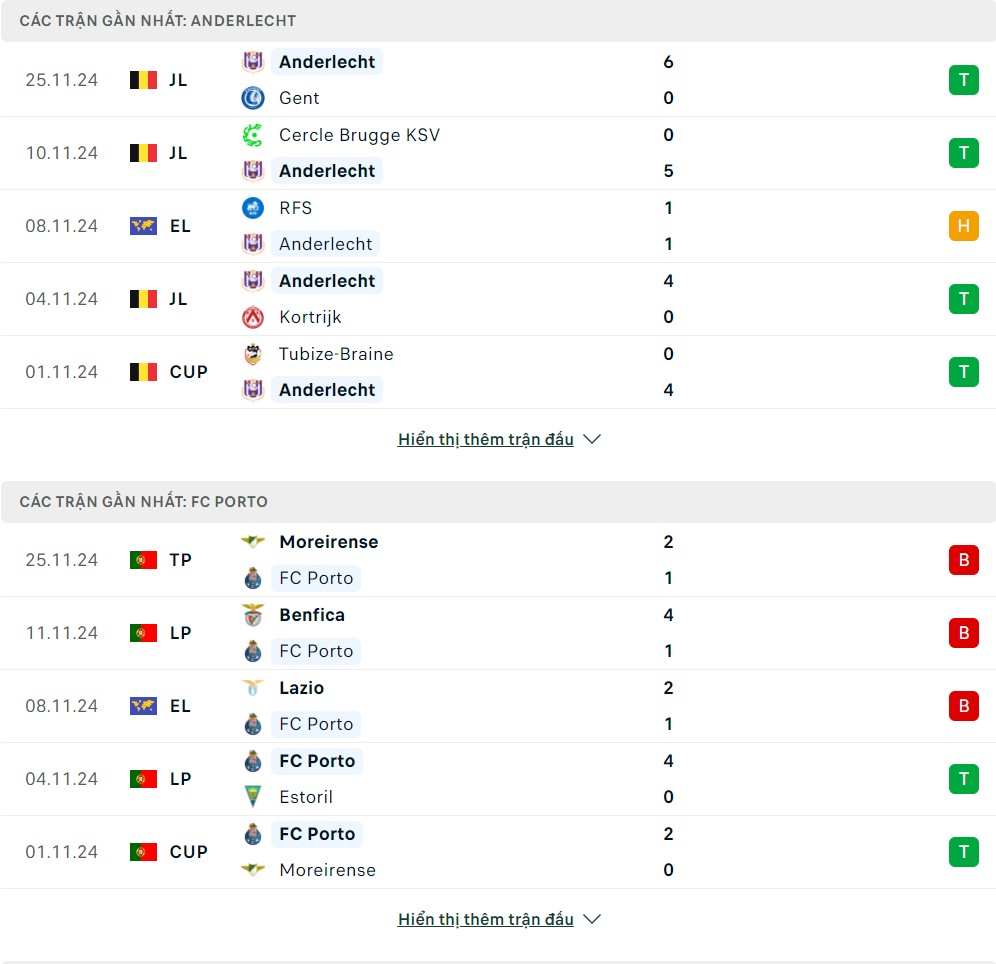
Task: Click the green T badge for Anderlecht-Gent match
Action: click(x=963, y=80)
